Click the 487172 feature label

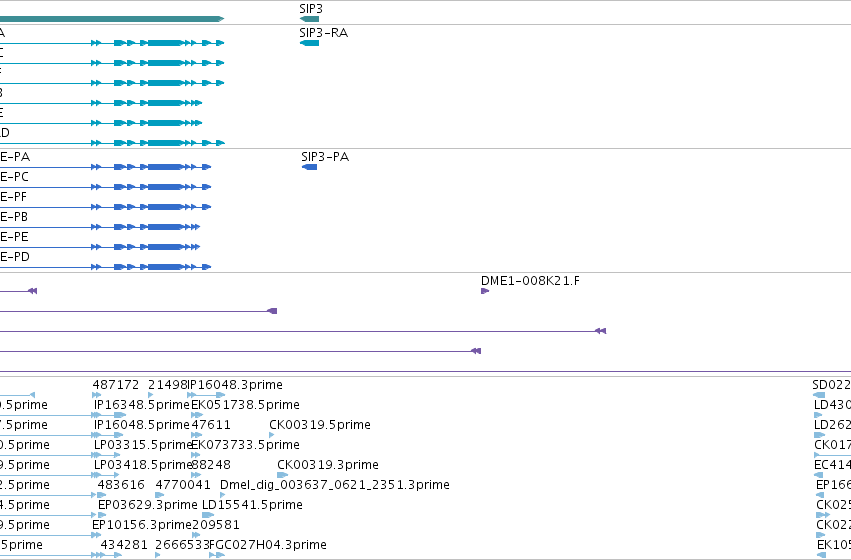[116, 385]
